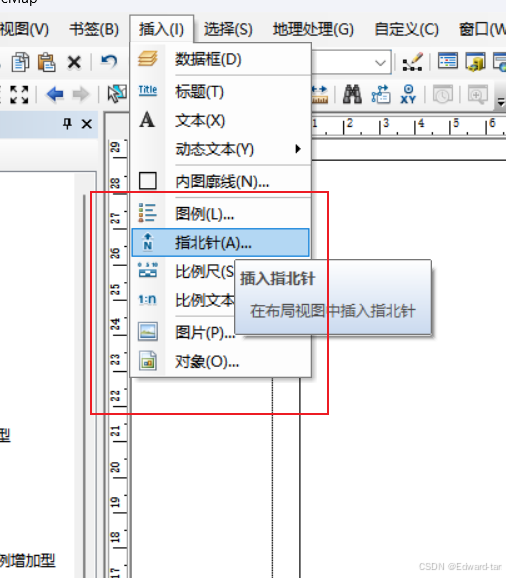Click the Title icon in menu

click(x=148, y=90)
